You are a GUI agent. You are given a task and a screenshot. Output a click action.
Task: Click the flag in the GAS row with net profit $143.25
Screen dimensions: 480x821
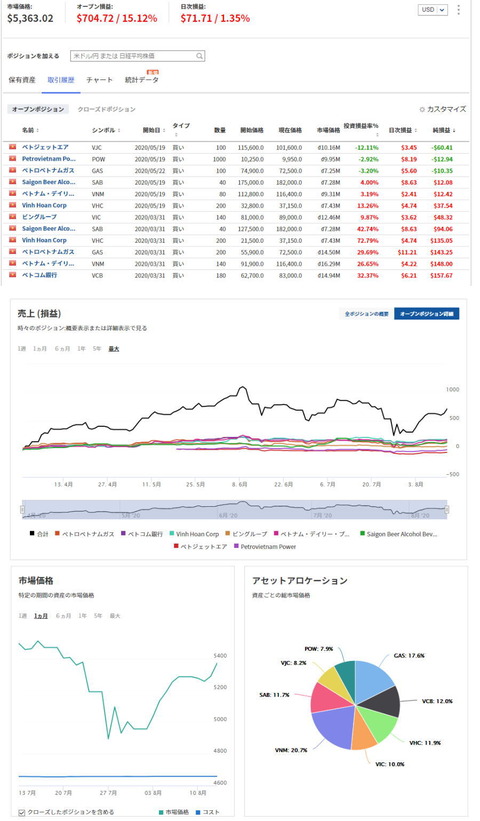13,252
